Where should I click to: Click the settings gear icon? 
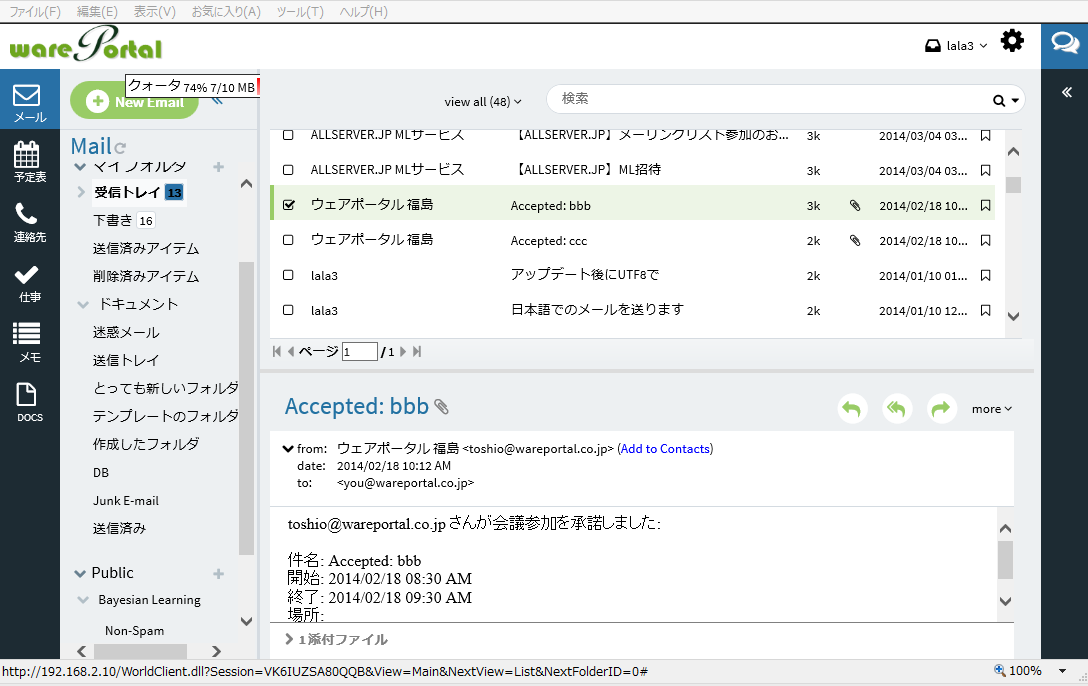(1012, 42)
